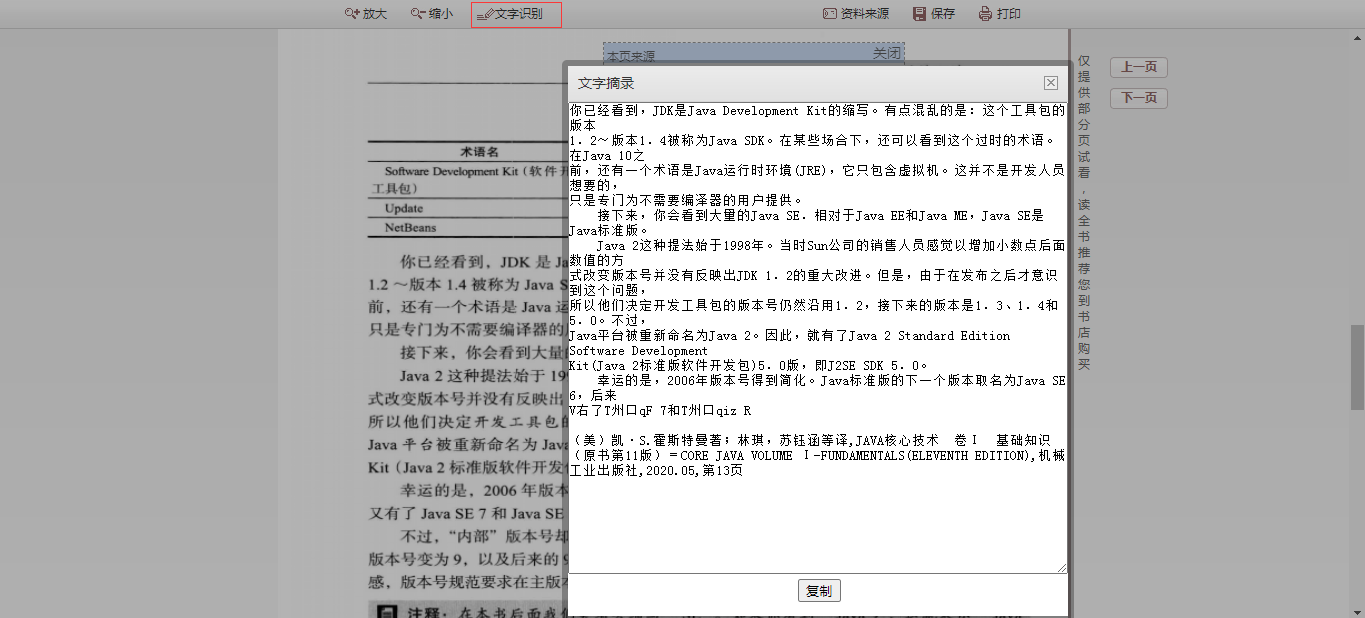
Task: Click the 保存 save icon
Action: tap(920, 14)
